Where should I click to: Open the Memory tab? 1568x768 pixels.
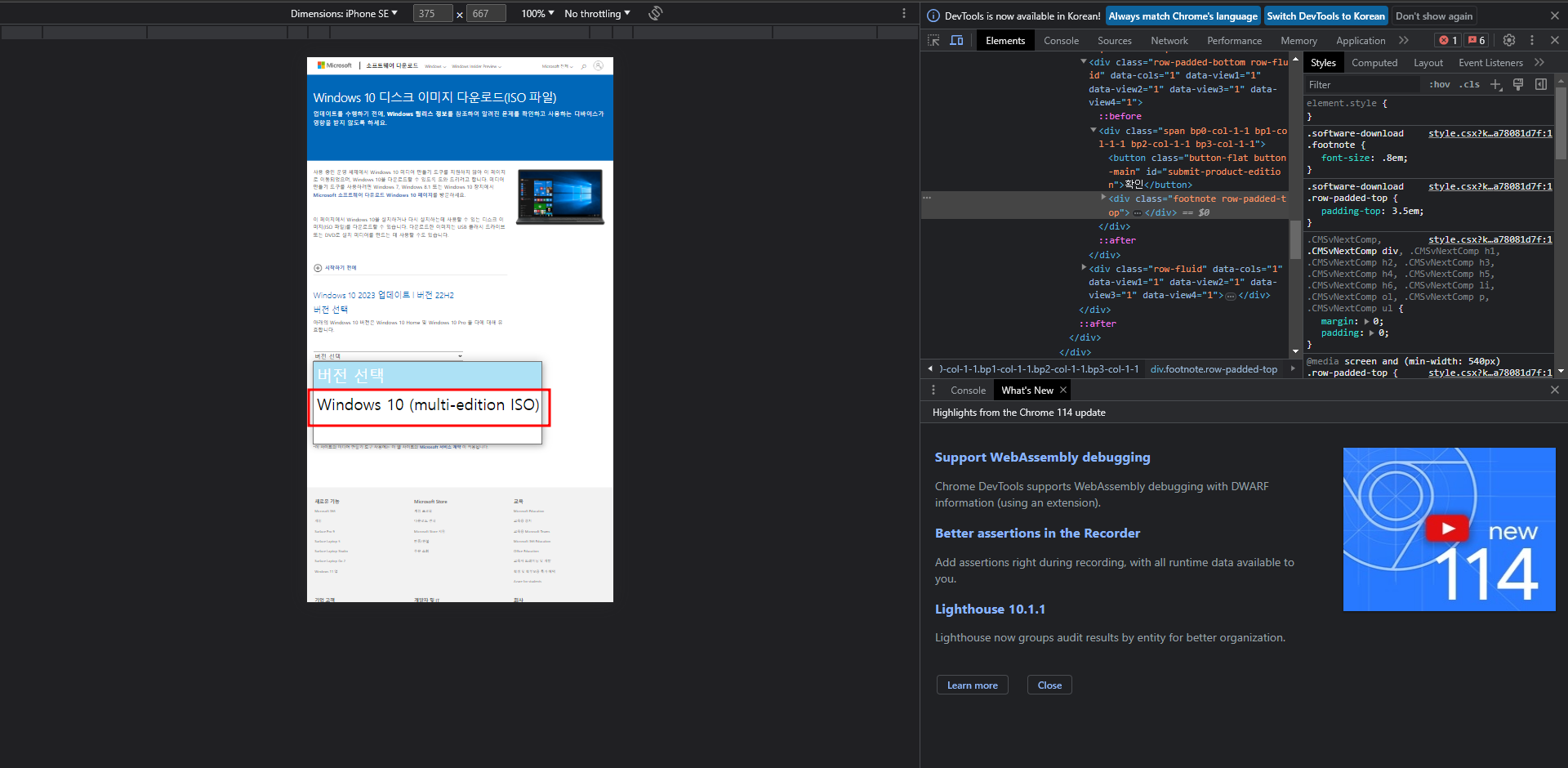1298,40
